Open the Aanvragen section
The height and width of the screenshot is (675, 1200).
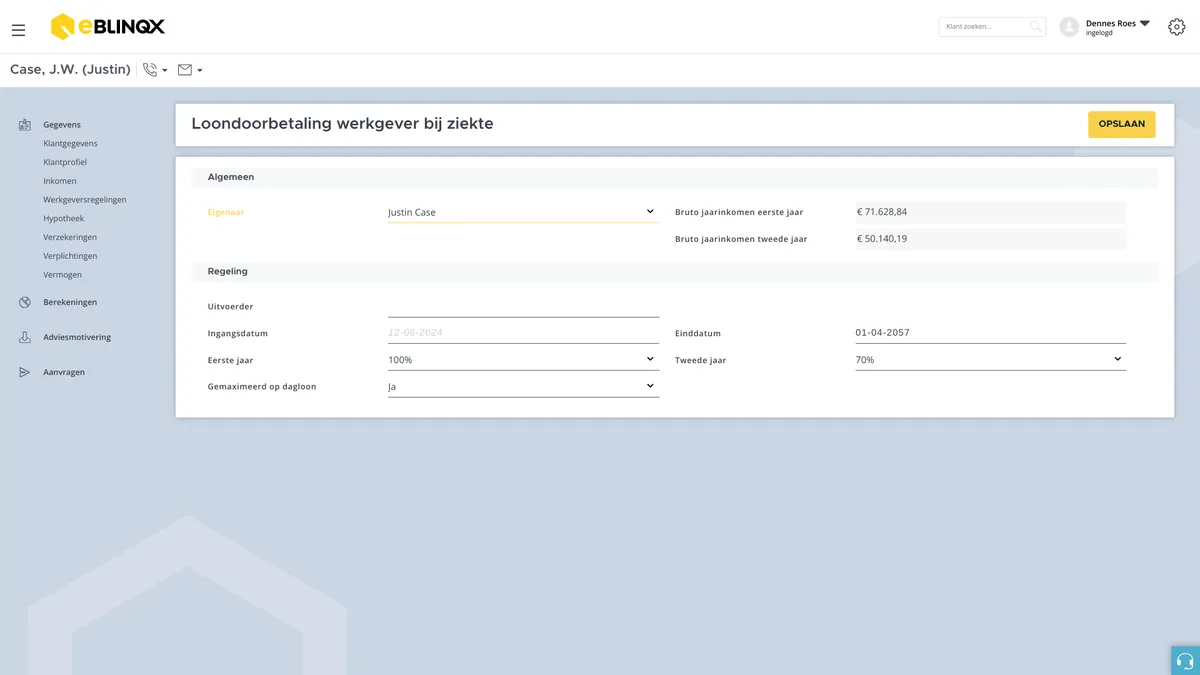tap(64, 372)
